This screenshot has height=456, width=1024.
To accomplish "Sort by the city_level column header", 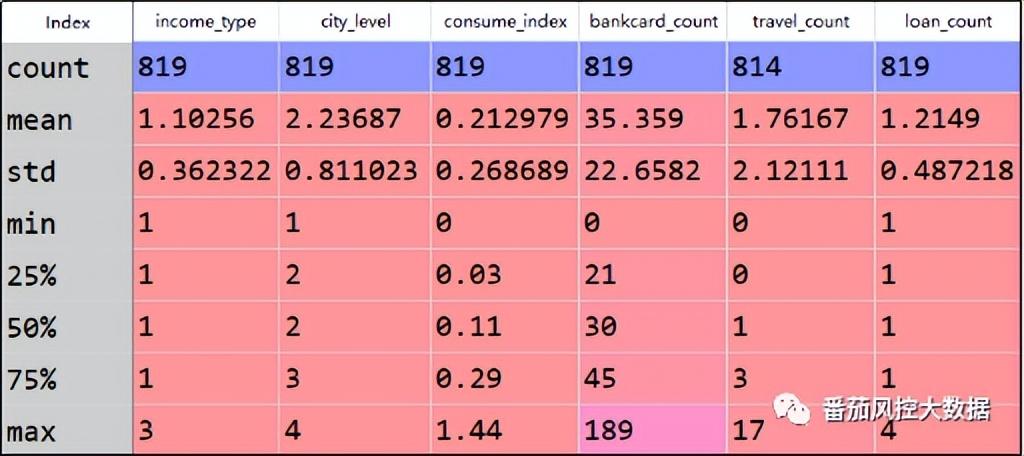I will (x=353, y=21).
